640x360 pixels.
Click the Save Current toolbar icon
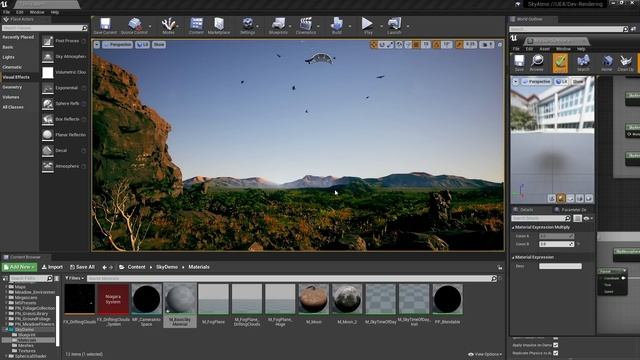[x=105, y=26]
